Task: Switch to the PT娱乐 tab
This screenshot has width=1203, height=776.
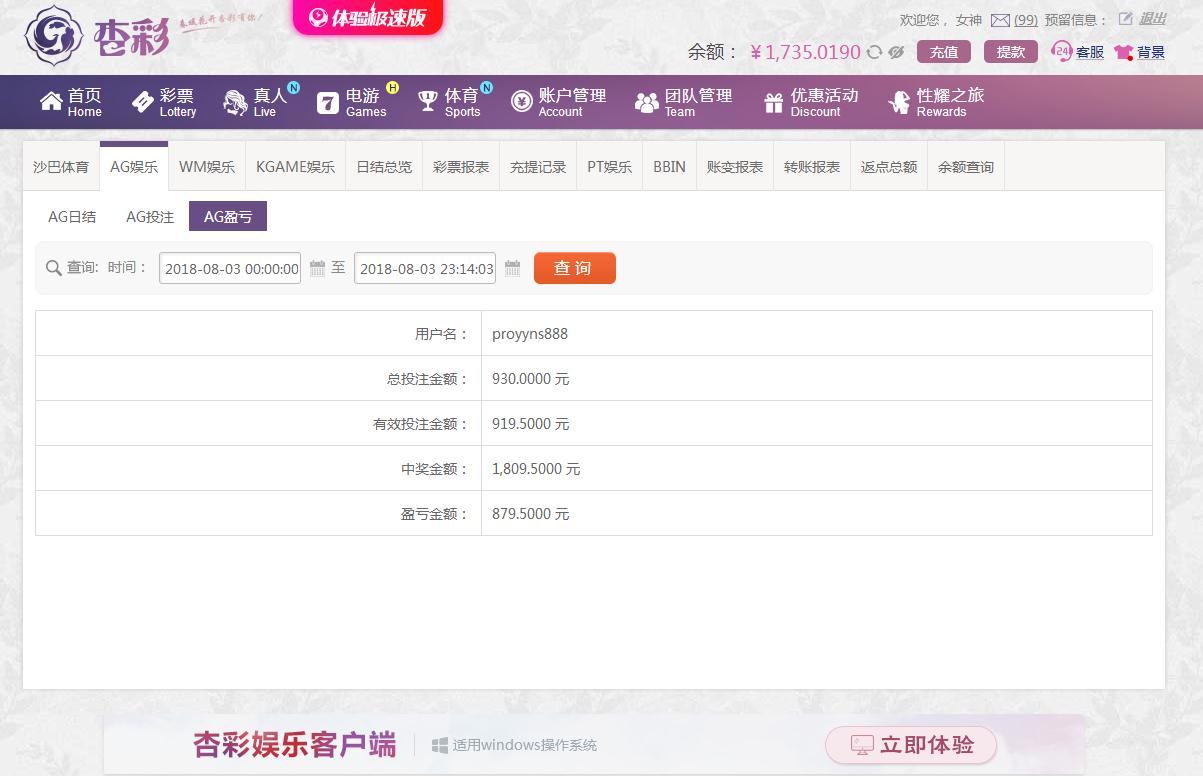Action: coord(609,167)
